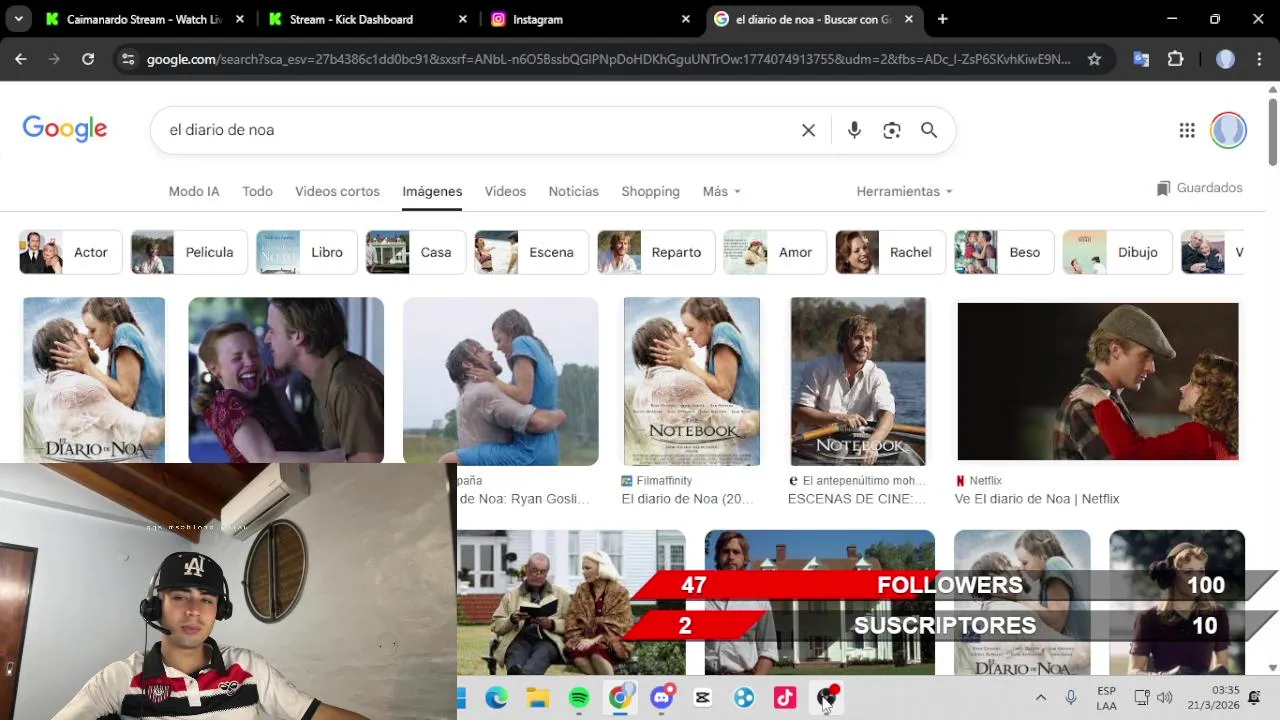Click the address bar URL
The height and width of the screenshot is (720, 1280).
click(608, 59)
